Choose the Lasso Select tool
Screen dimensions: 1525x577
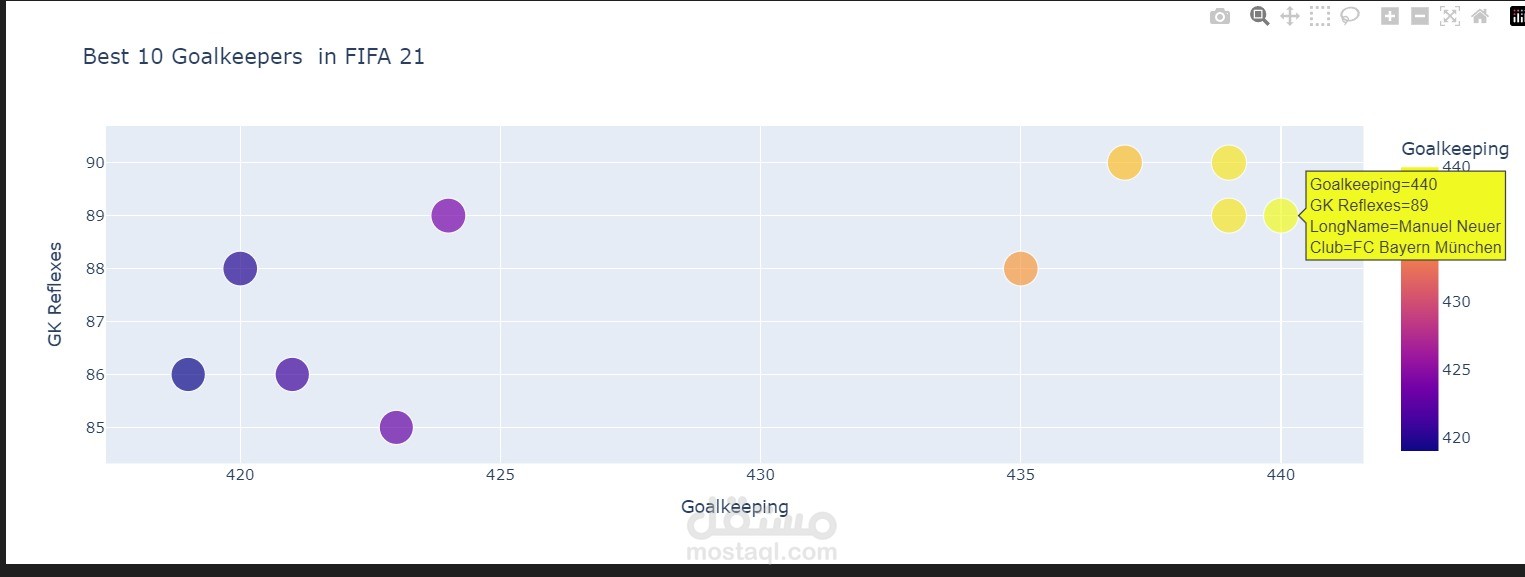(1350, 16)
